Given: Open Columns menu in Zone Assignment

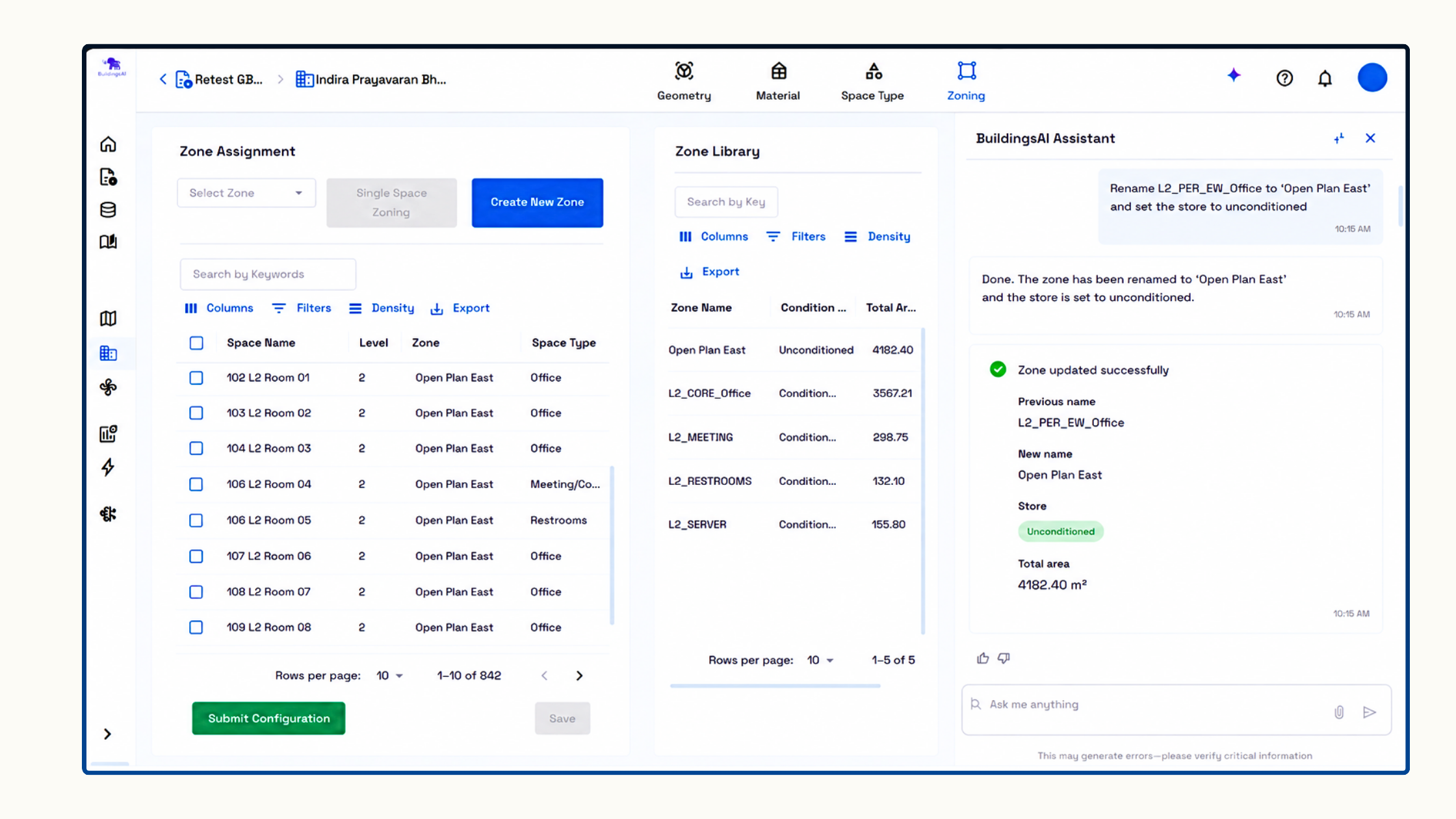Looking at the screenshot, I should (219, 308).
